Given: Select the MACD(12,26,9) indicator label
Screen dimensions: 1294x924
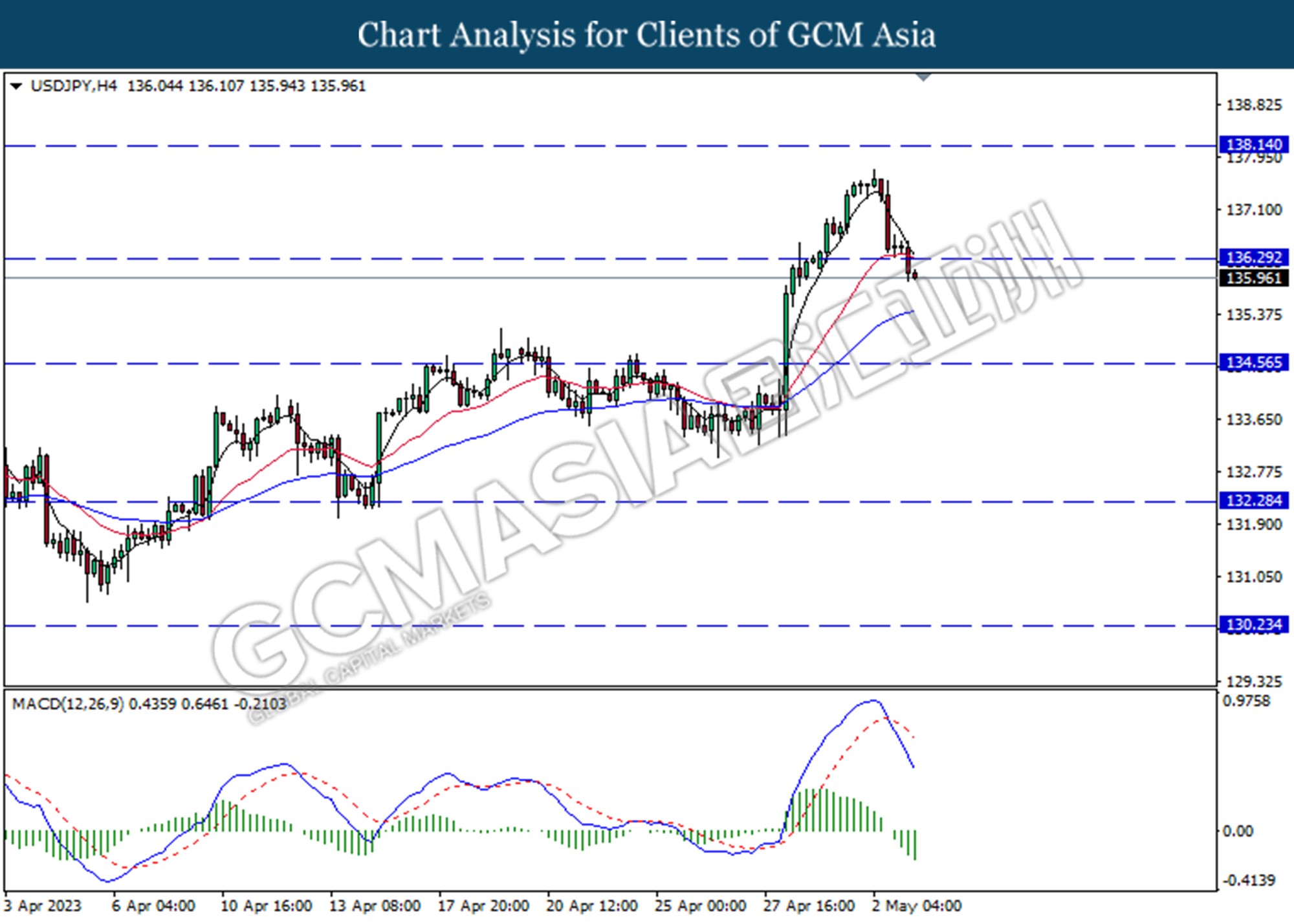Looking at the screenshot, I should pos(68,704).
